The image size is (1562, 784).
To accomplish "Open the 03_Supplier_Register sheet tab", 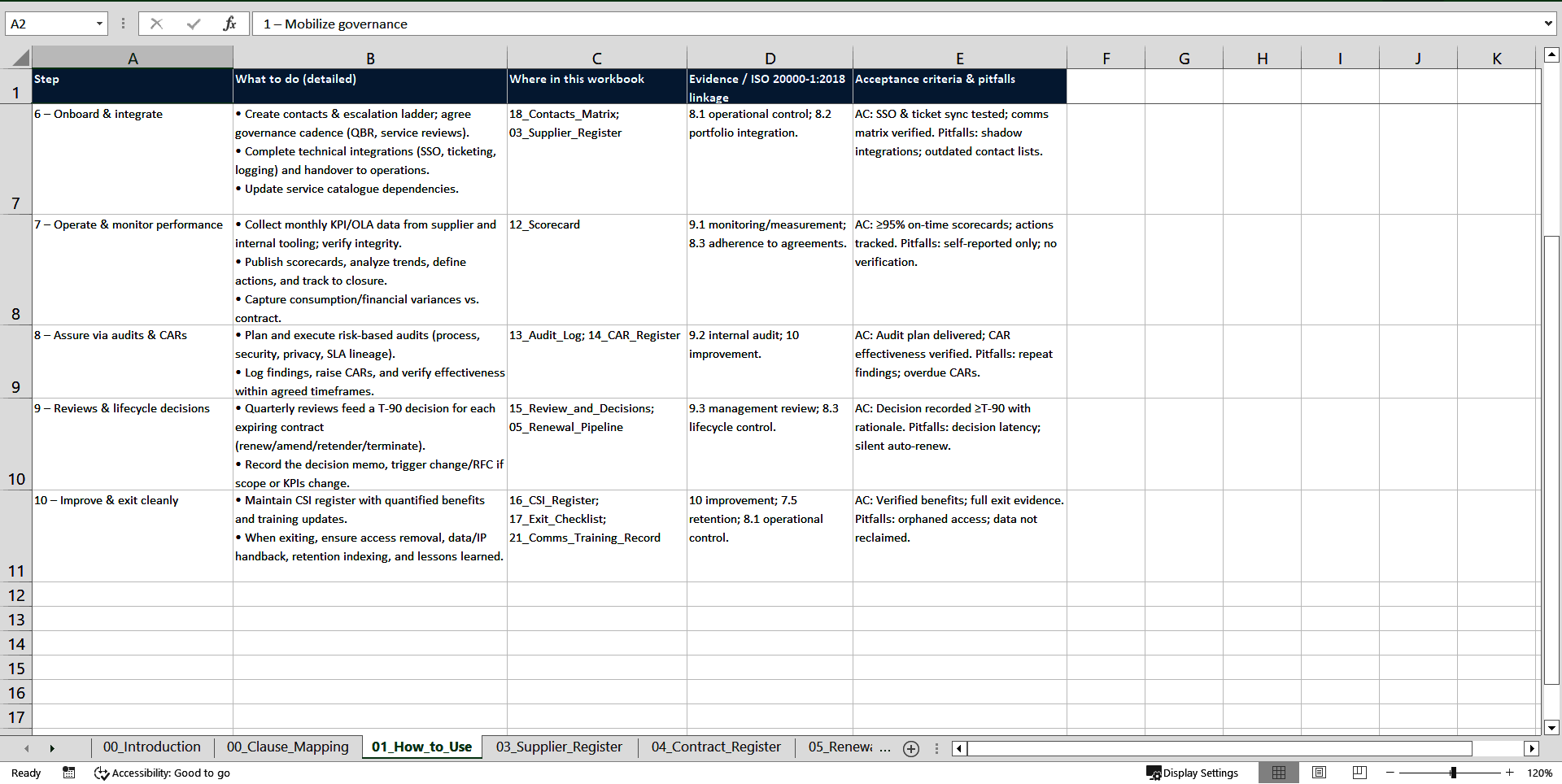I will [559, 747].
